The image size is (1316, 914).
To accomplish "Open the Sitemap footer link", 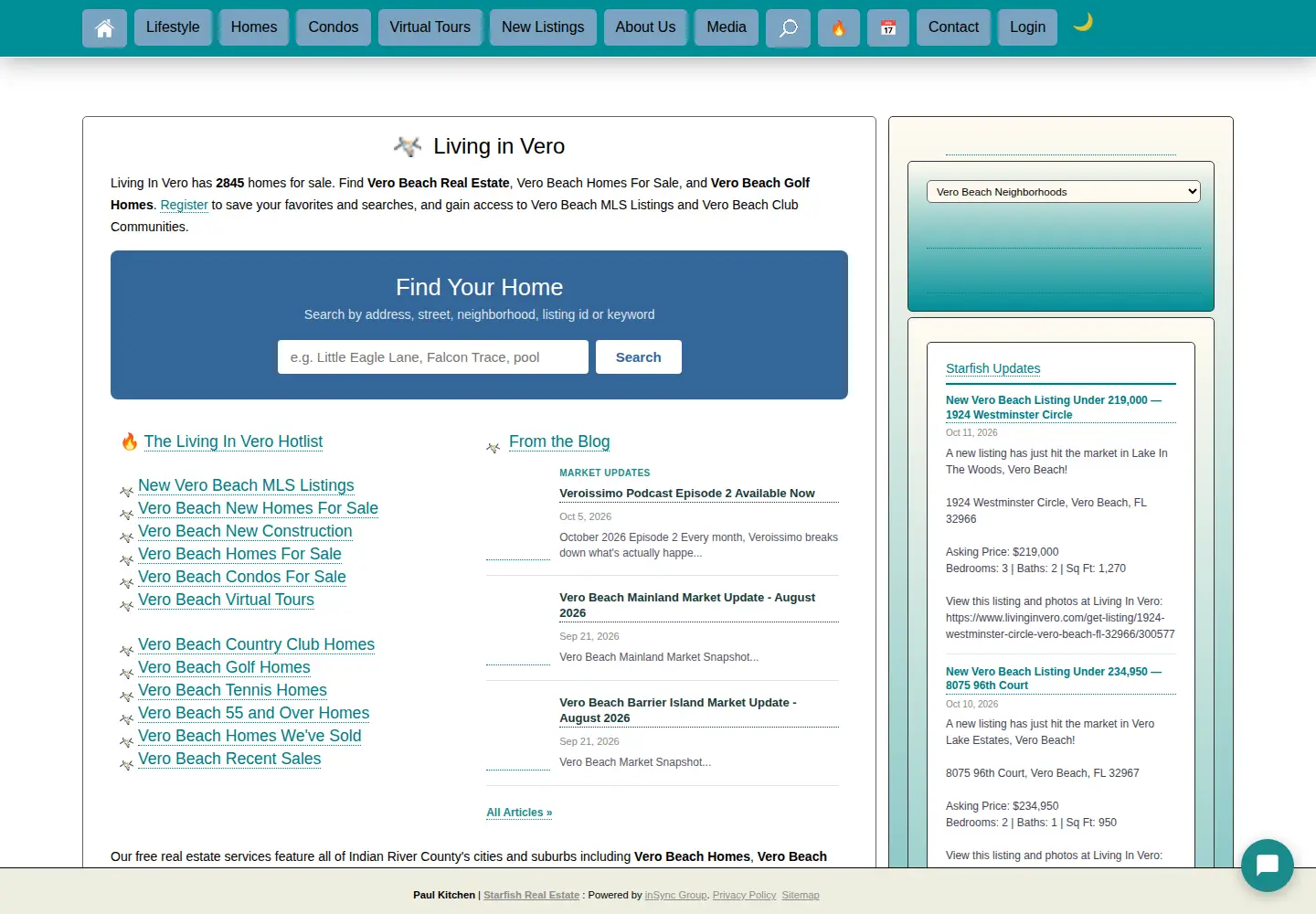I will (x=801, y=895).
